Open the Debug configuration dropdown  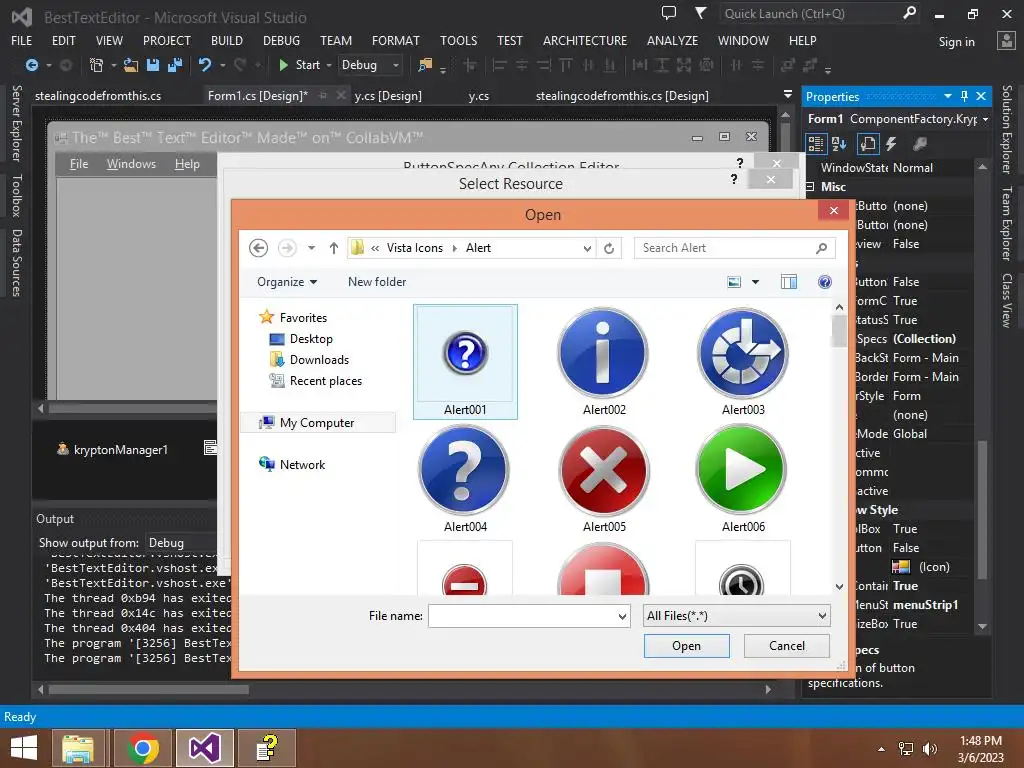pyautogui.click(x=370, y=65)
